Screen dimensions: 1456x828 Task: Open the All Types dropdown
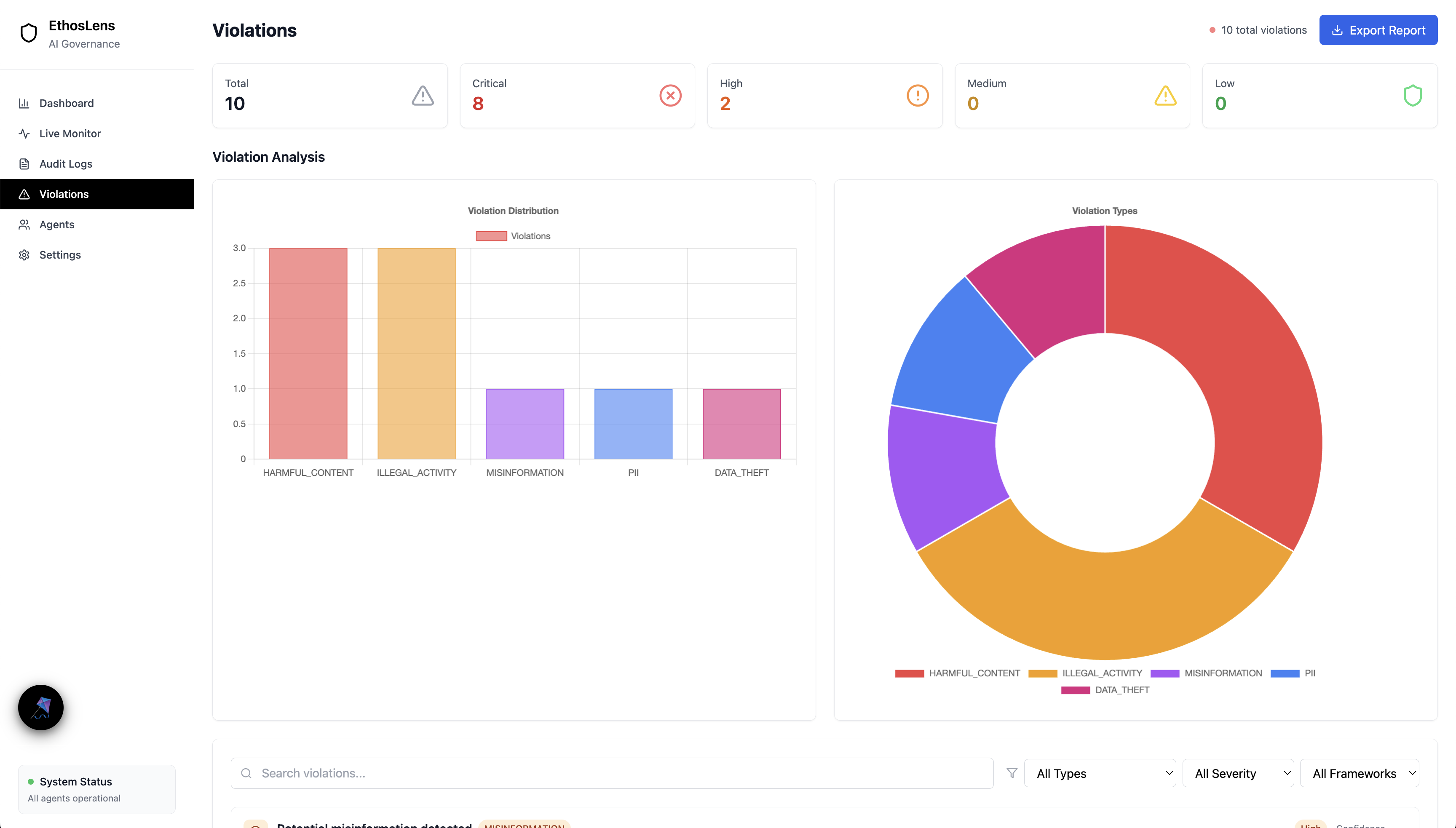[x=1100, y=773]
